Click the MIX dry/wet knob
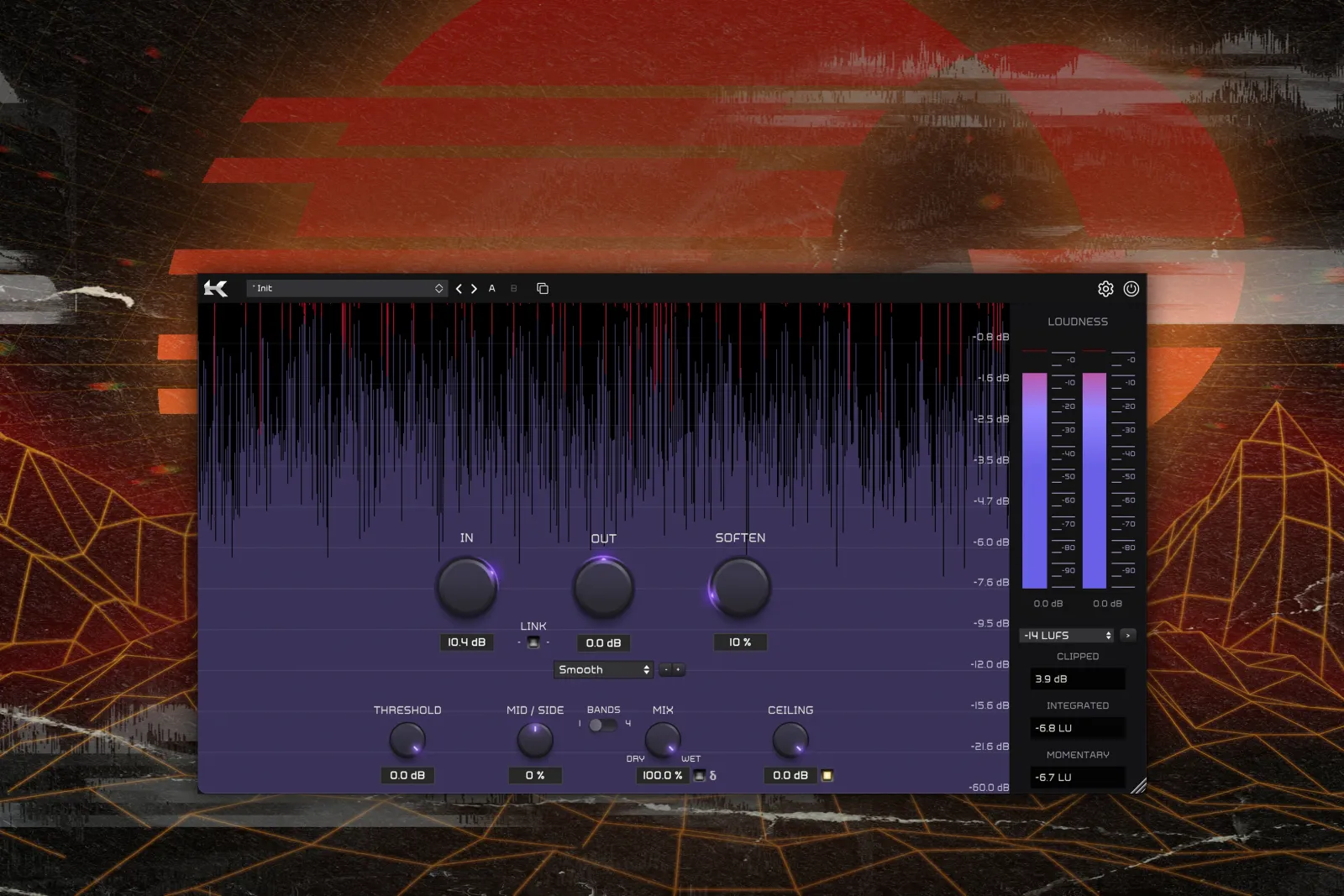 (x=663, y=740)
